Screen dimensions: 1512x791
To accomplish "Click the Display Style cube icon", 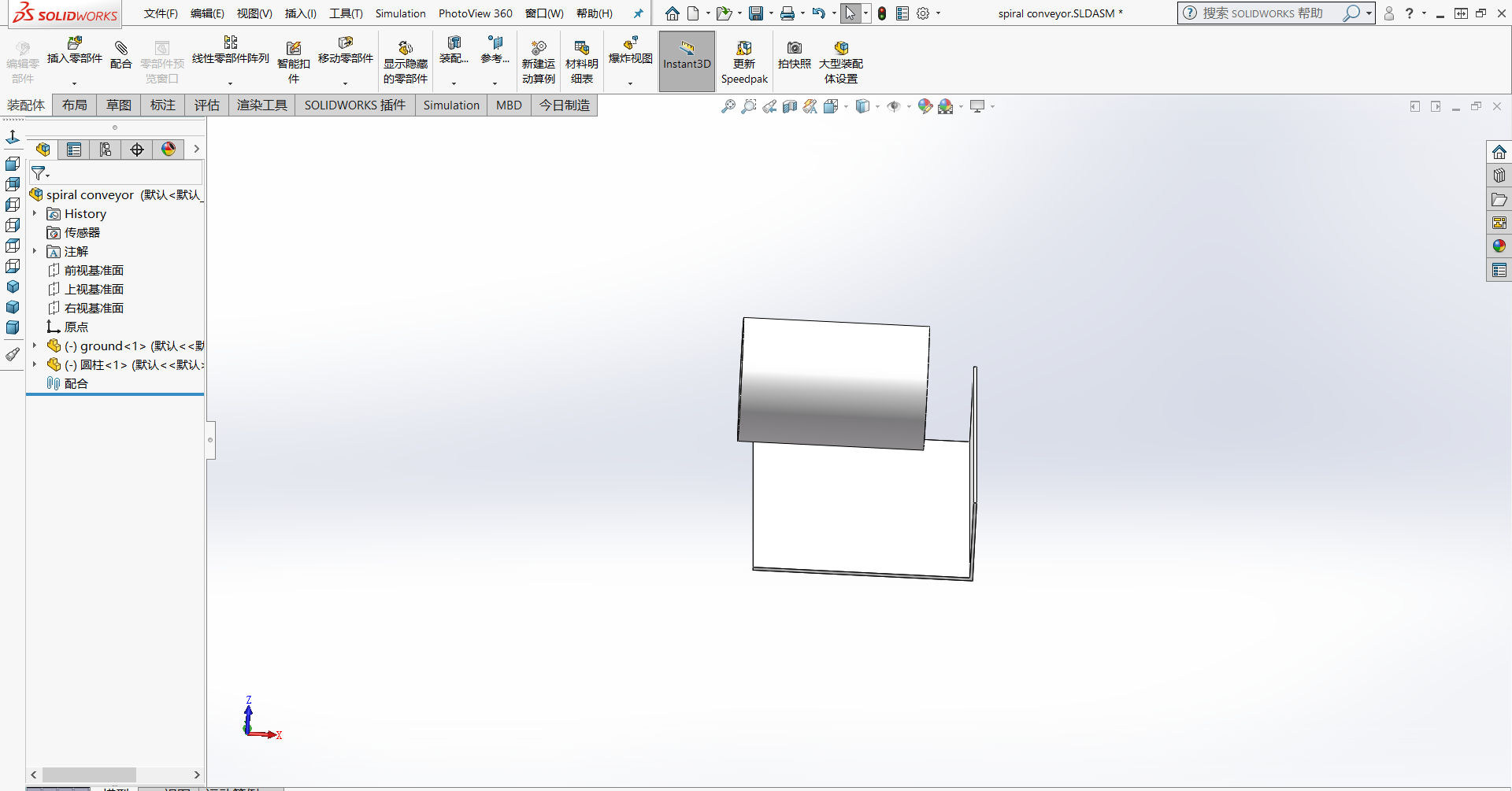I will 863,106.
